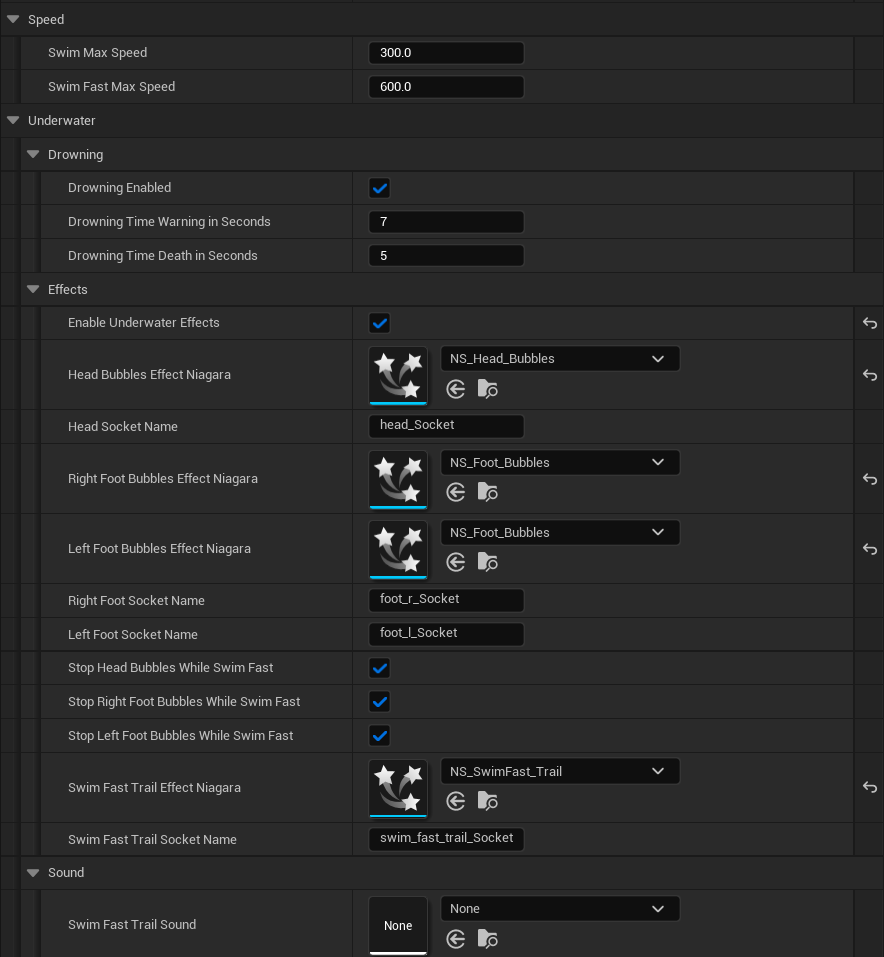Click the NS_SwimFast_Trail Niagara thumbnail
The height and width of the screenshot is (957, 884).
point(398,788)
